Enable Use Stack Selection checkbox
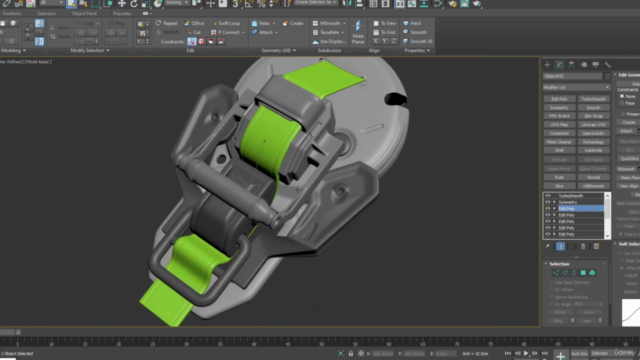 [x=551, y=282]
